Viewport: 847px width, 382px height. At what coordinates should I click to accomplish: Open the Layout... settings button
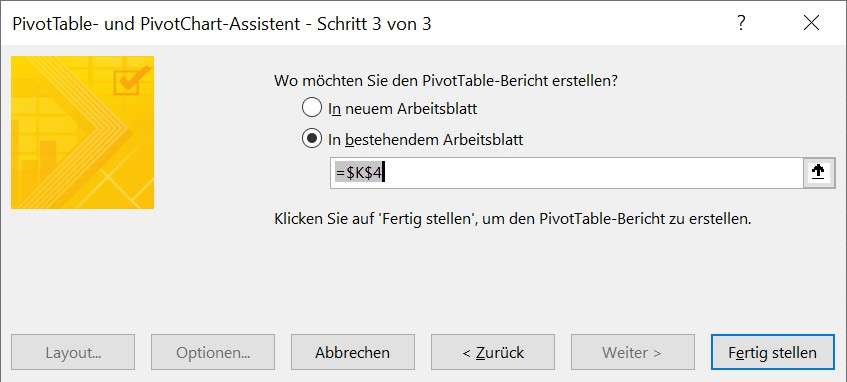73,352
